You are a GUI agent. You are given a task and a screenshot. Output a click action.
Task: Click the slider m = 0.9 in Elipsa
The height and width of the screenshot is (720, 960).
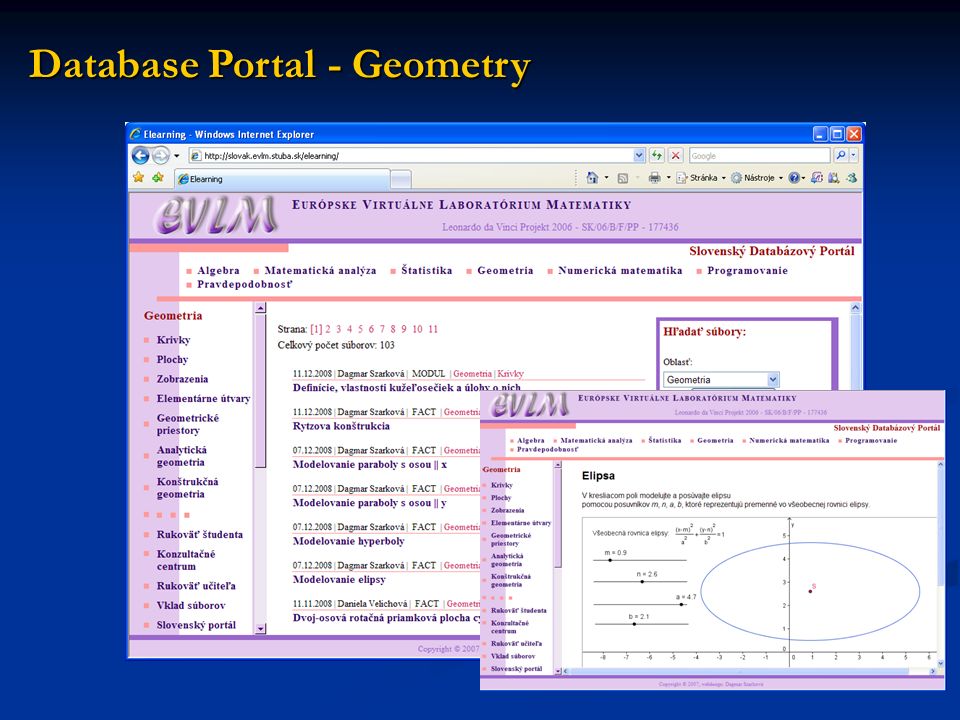pyautogui.click(x=610, y=560)
